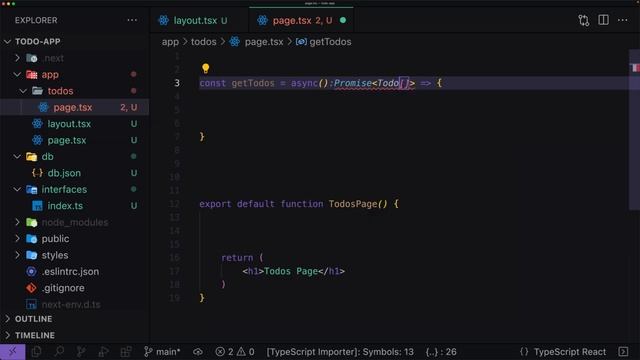640x360 pixels.
Task: Click the getTodos breadcrumb symbol
Action: click(x=330, y=42)
